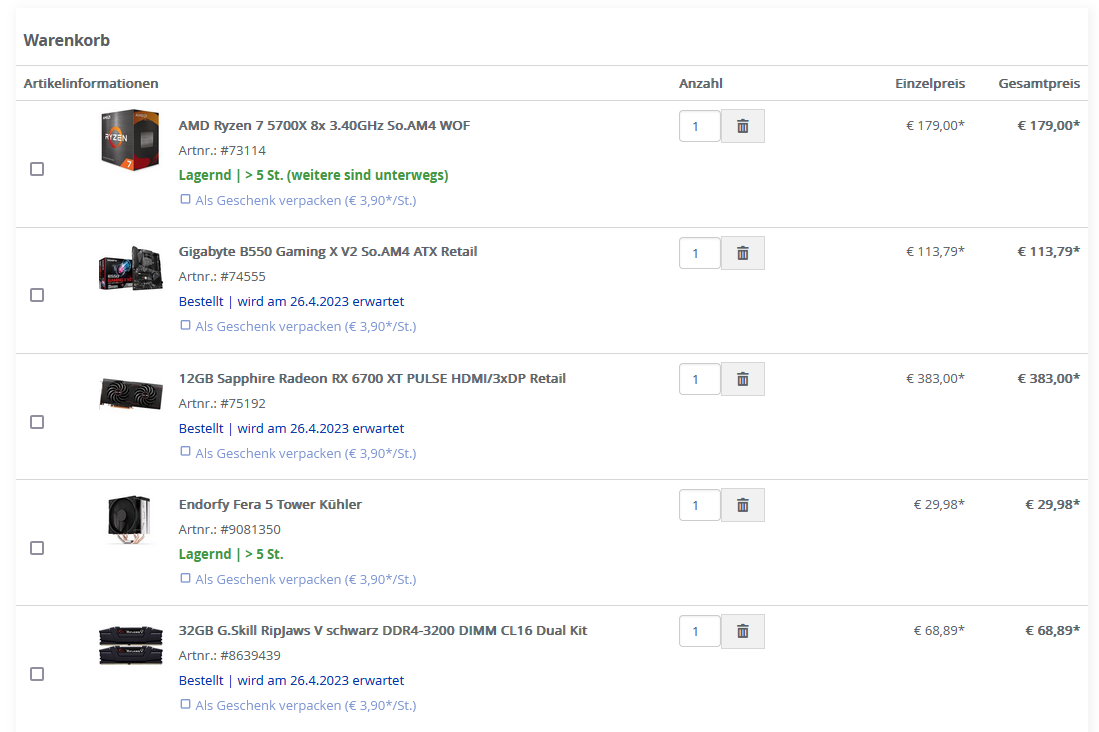
Task: Remove G.Skill RipJaws V RAM via trash icon
Action: coord(743,631)
